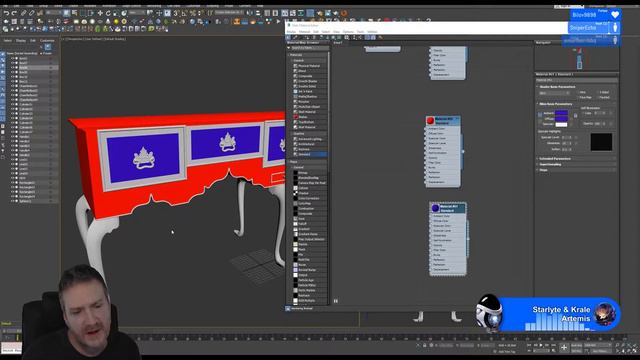Viewport: 640px width, 360px height.
Task: Toggle the Self-Illumination Color checkbox
Action: [x=583, y=113]
